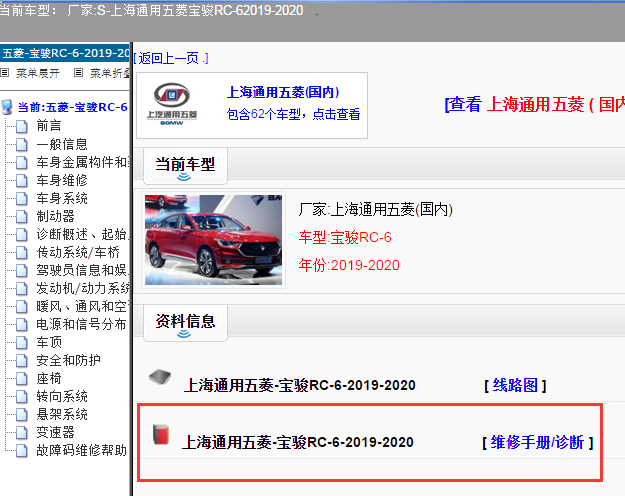Image resolution: width=625 pixels, height=496 pixels.
Task: Open 车身系统 in the tree
Action: point(62,198)
